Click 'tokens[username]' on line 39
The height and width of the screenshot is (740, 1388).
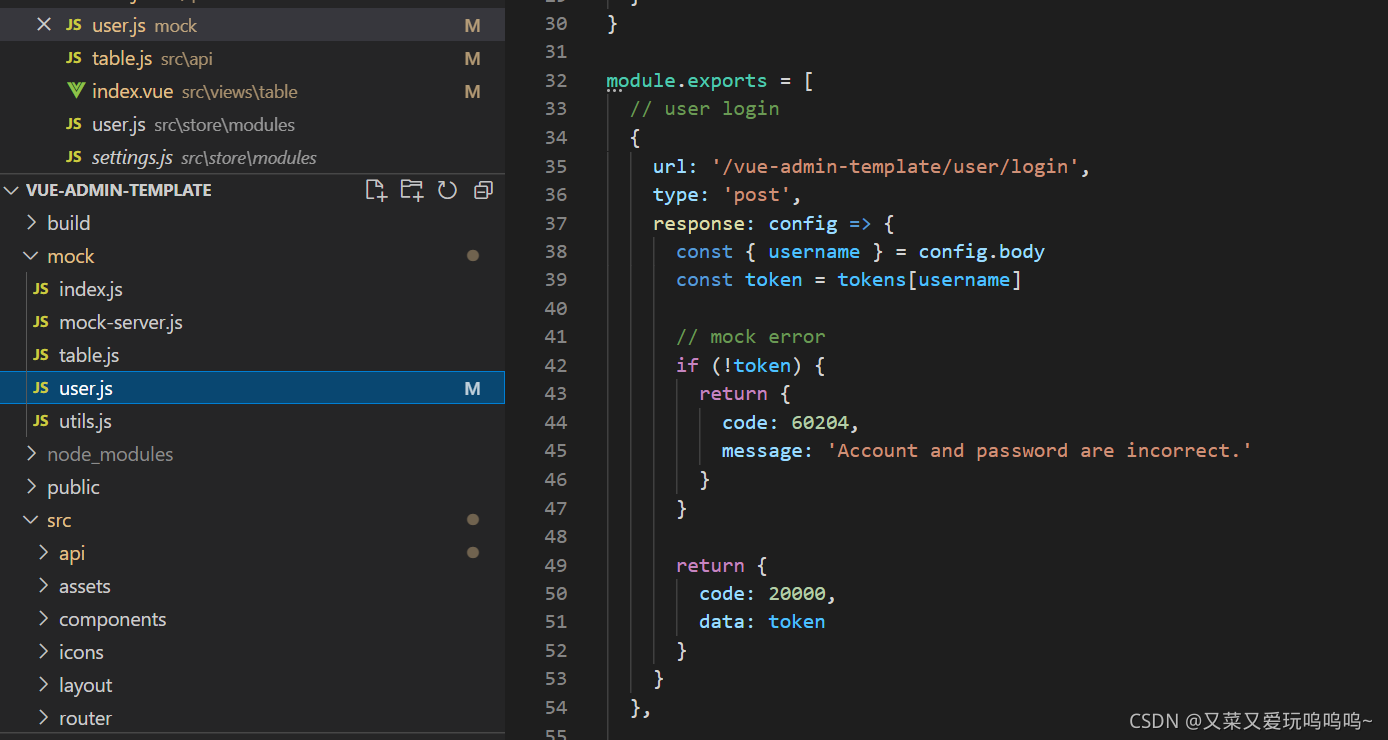(930, 280)
